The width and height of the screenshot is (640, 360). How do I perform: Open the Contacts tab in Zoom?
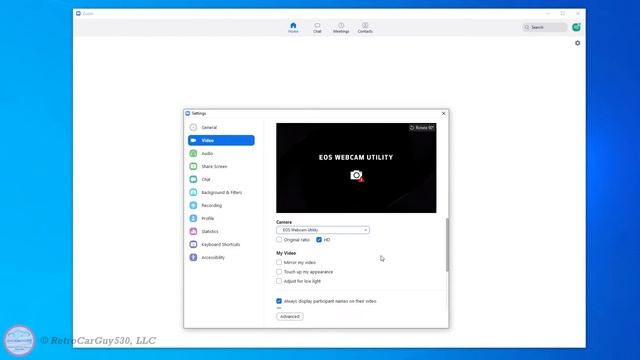365,28
